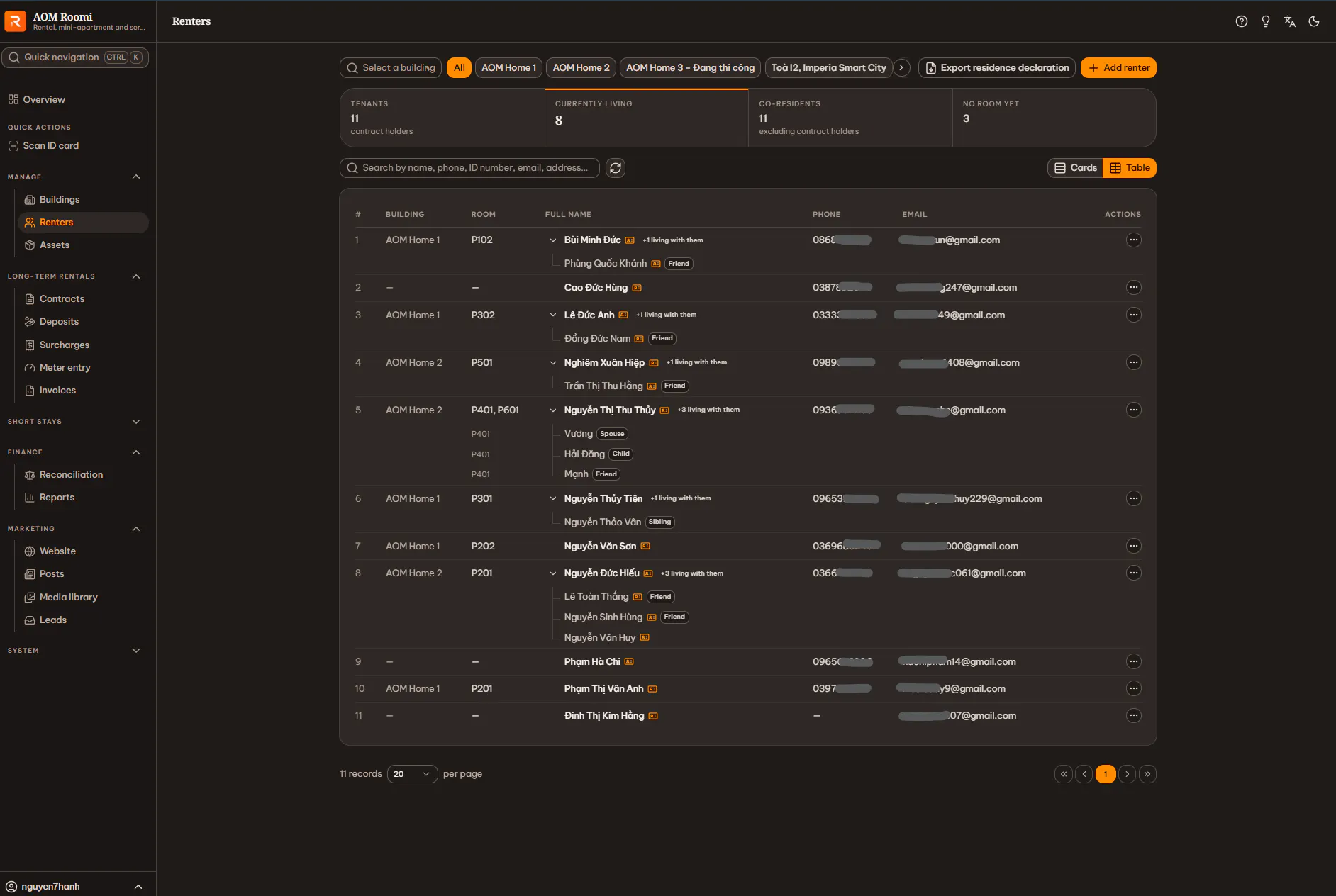The width and height of the screenshot is (1336, 896).
Task: Click the renter search input field
Action: click(469, 168)
